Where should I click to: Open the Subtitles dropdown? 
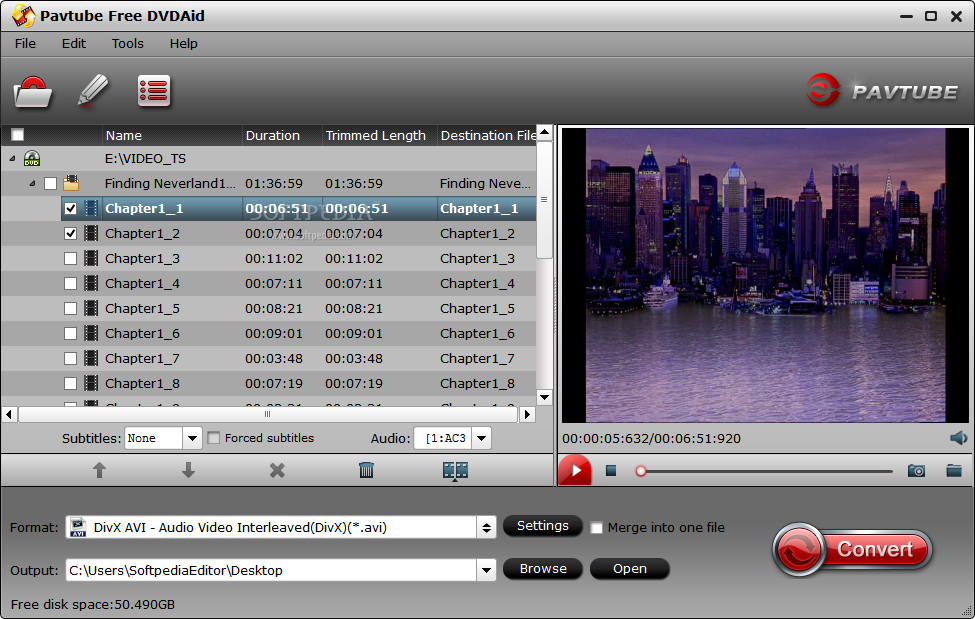[x=192, y=438]
